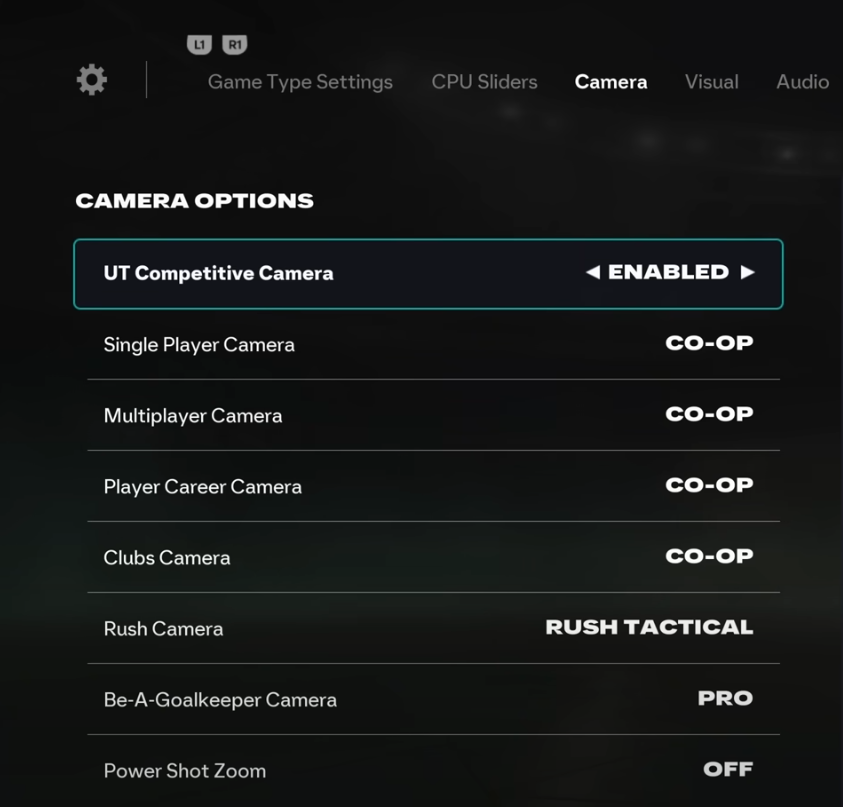The image size is (843, 807).
Task: Select the Single Player Camera option
Action: click(433, 345)
